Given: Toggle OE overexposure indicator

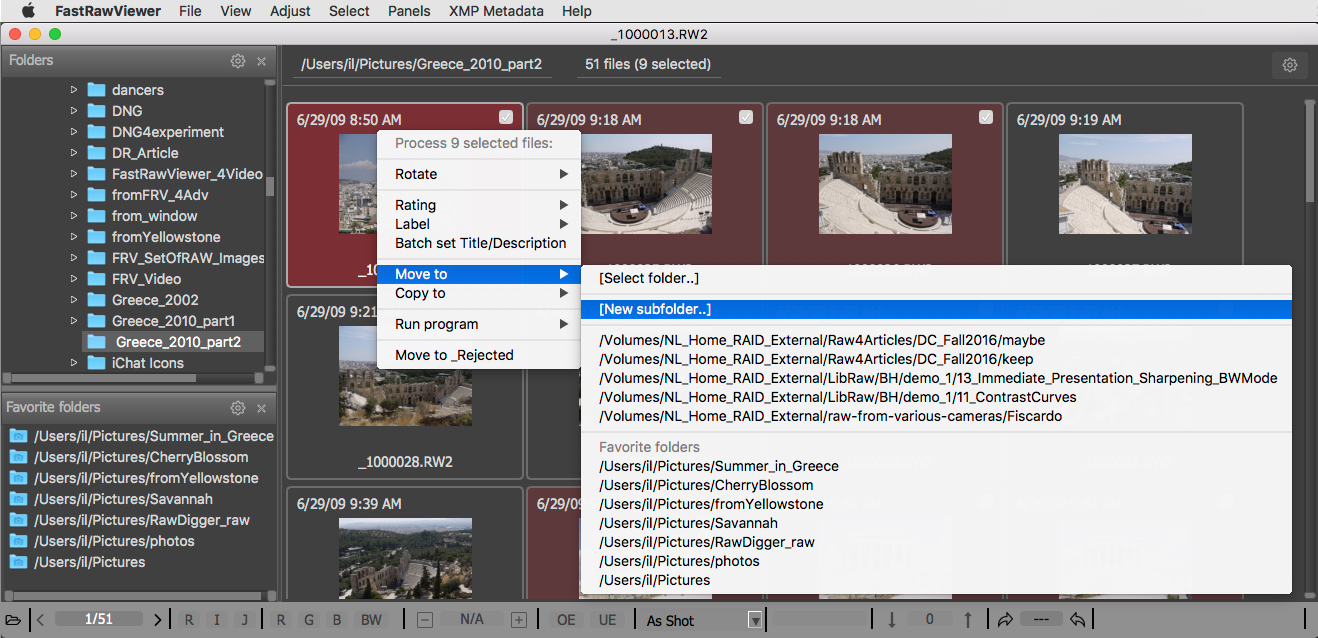Looking at the screenshot, I should [566, 620].
